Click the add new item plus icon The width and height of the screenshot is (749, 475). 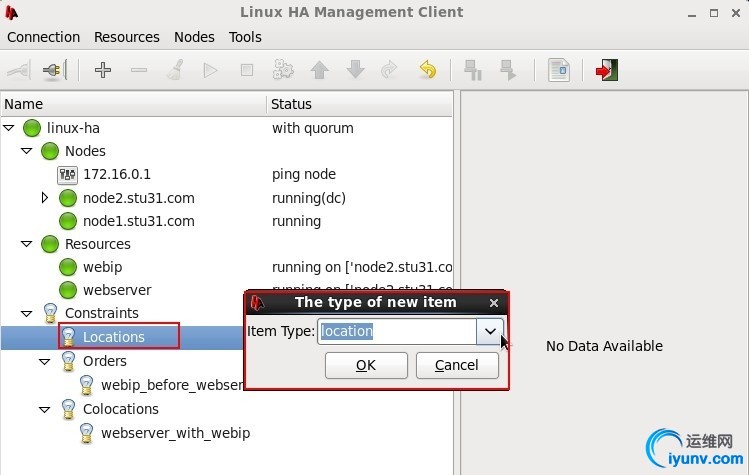[x=102, y=71]
